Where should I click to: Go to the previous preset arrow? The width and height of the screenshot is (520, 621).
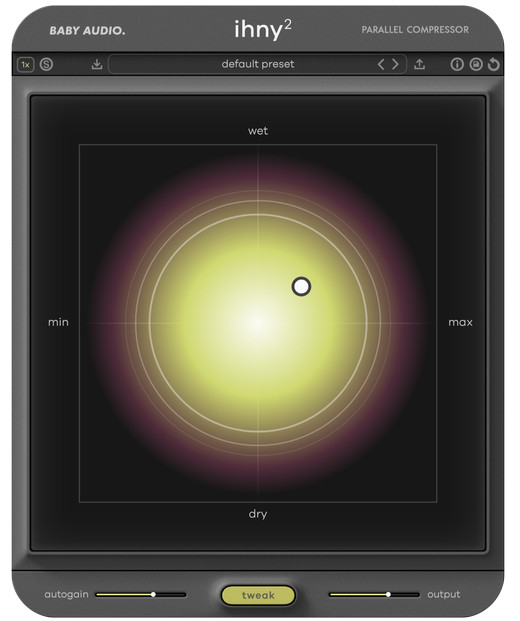[x=381, y=64]
